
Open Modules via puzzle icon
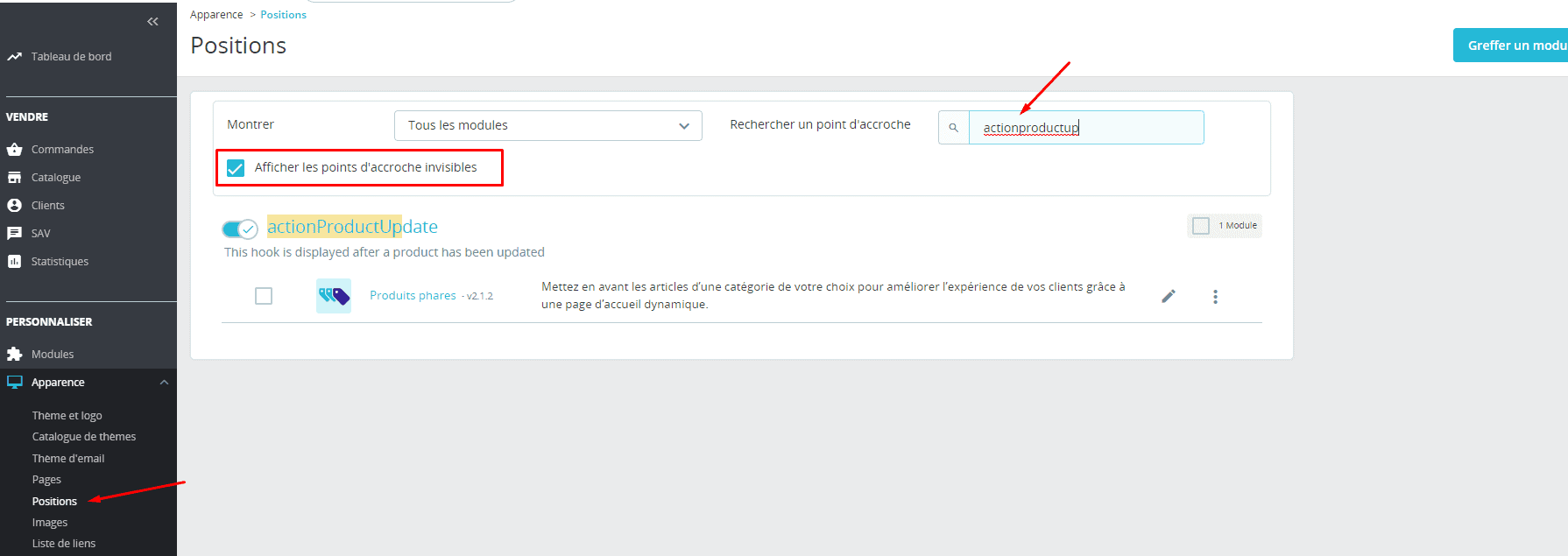15,355
